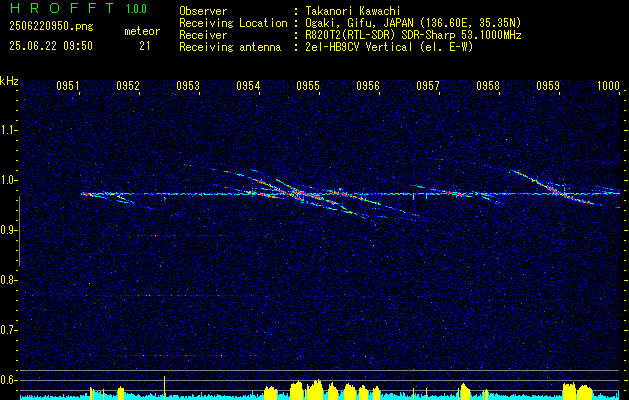Screen dimensions: 629x400
Task: Click the Receiver field label
Action: 203,35
